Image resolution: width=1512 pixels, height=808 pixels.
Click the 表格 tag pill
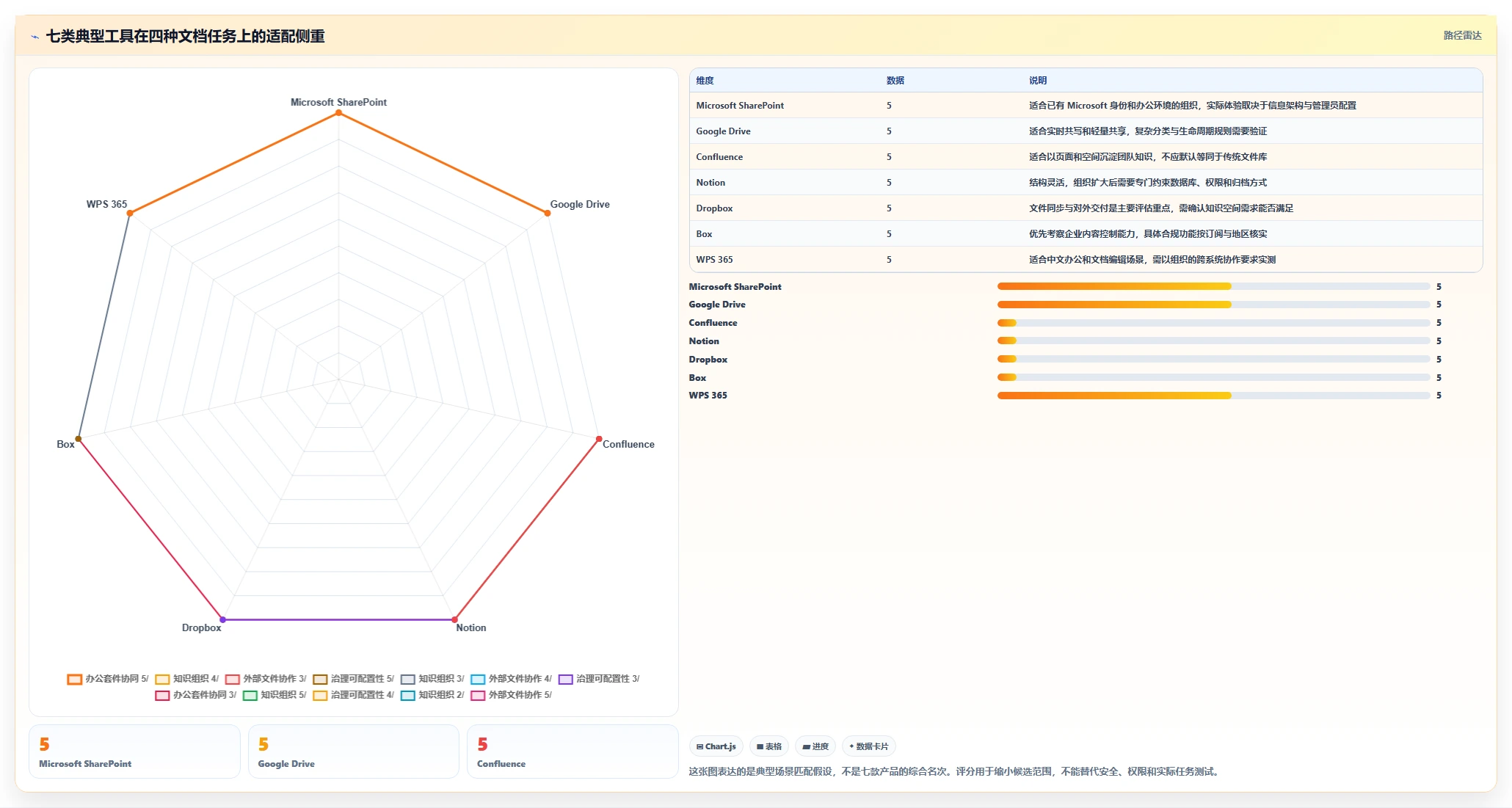coord(769,746)
